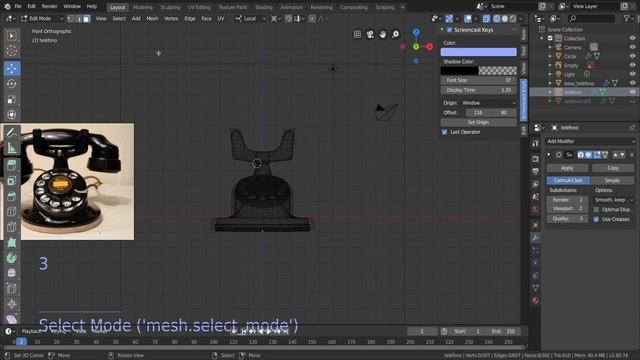Image resolution: width=640 pixels, height=360 pixels.
Task: Click the Blender logo menu icon
Action: [x=7, y=7]
